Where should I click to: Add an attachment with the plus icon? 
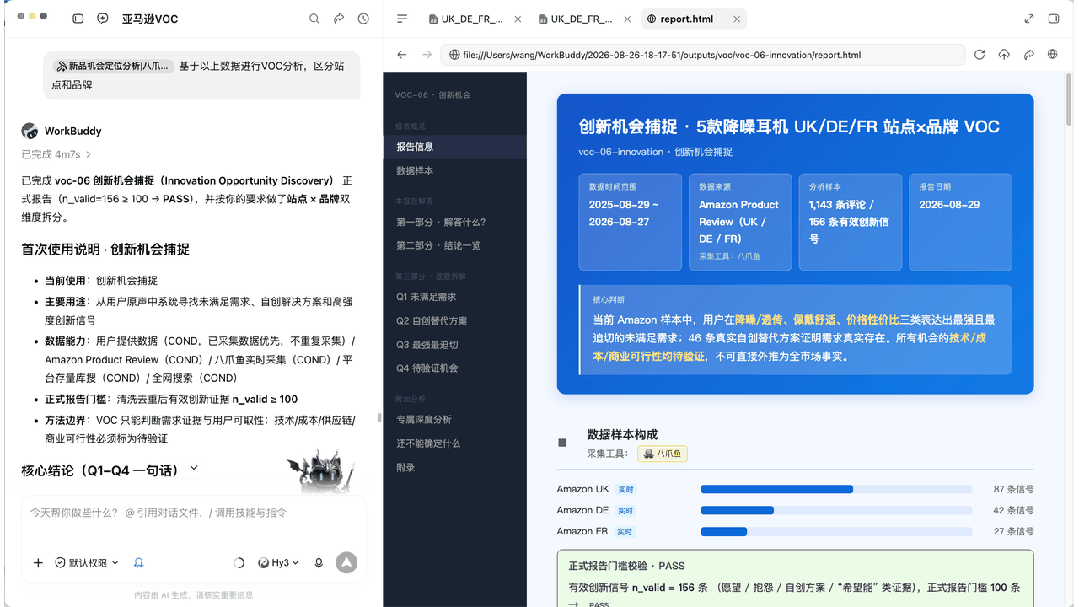tap(39, 563)
